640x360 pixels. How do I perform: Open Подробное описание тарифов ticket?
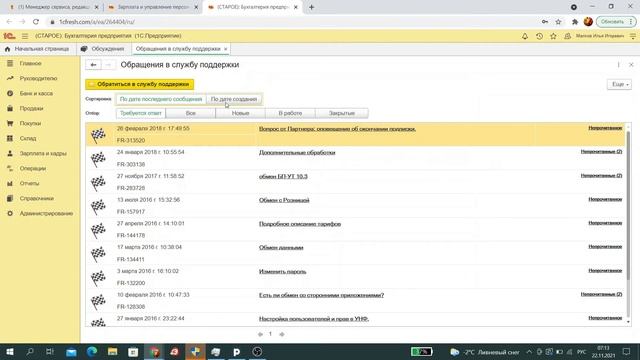(x=300, y=224)
